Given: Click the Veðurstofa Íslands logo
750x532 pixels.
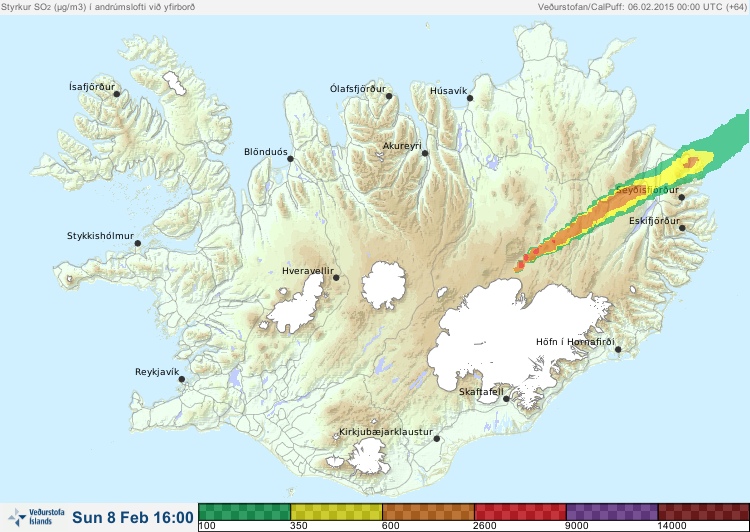Looking at the screenshot, I should coord(36,517).
